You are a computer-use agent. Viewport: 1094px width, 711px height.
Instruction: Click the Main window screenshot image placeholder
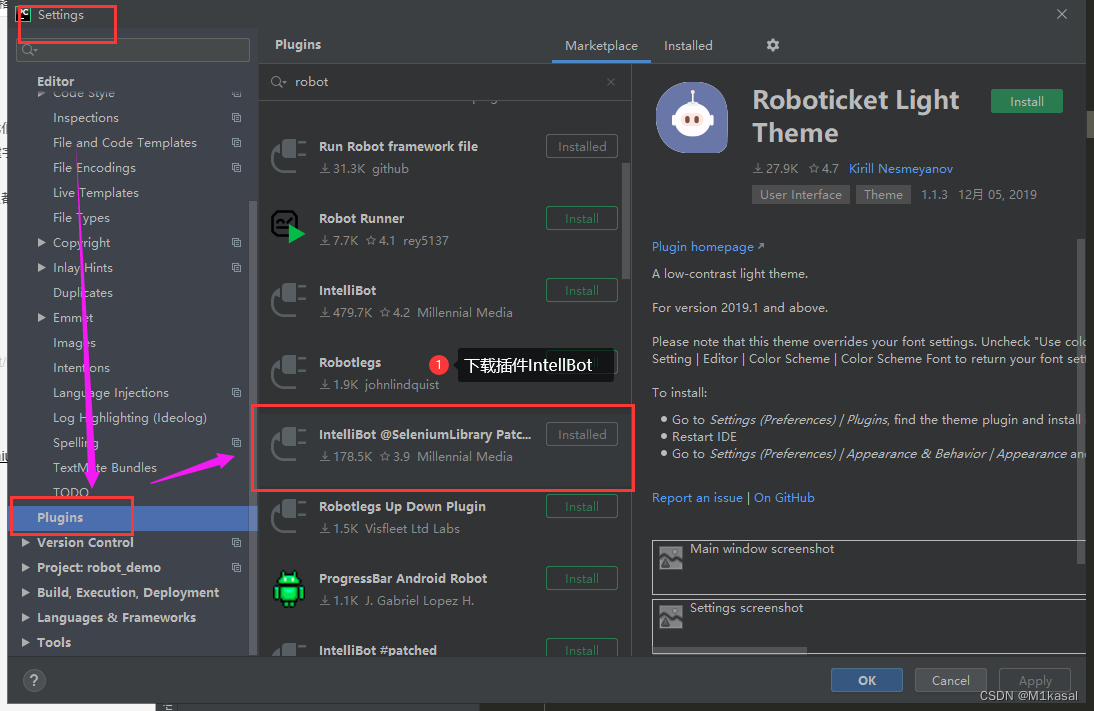pos(670,557)
